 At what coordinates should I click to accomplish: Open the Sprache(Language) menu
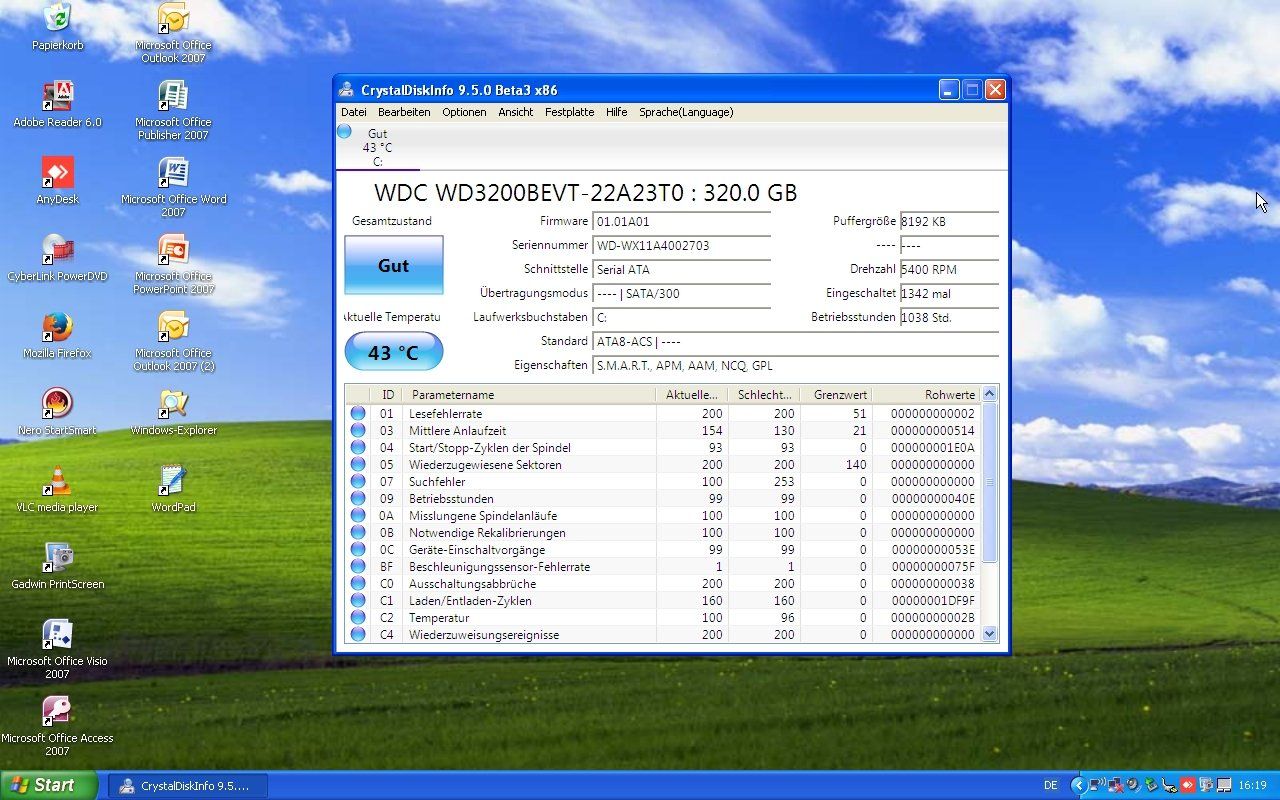coord(686,112)
